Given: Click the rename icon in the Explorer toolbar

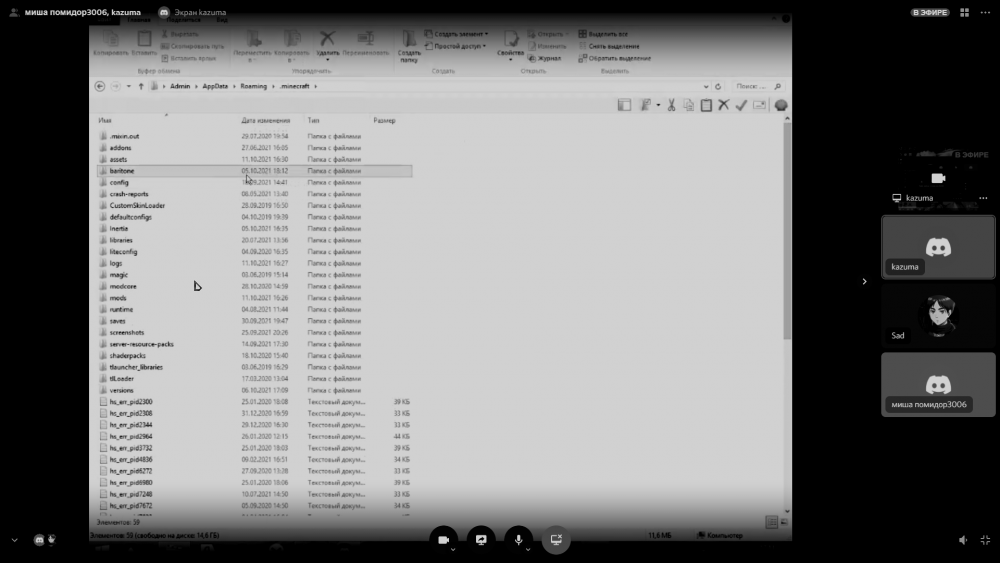Looking at the screenshot, I should pyautogui.click(x=759, y=105).
